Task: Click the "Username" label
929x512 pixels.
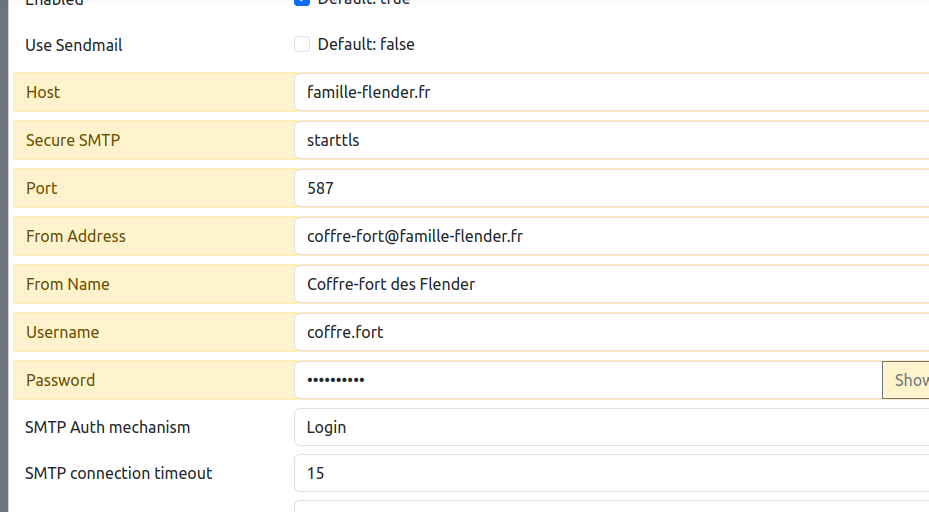Action: point(62,332)
